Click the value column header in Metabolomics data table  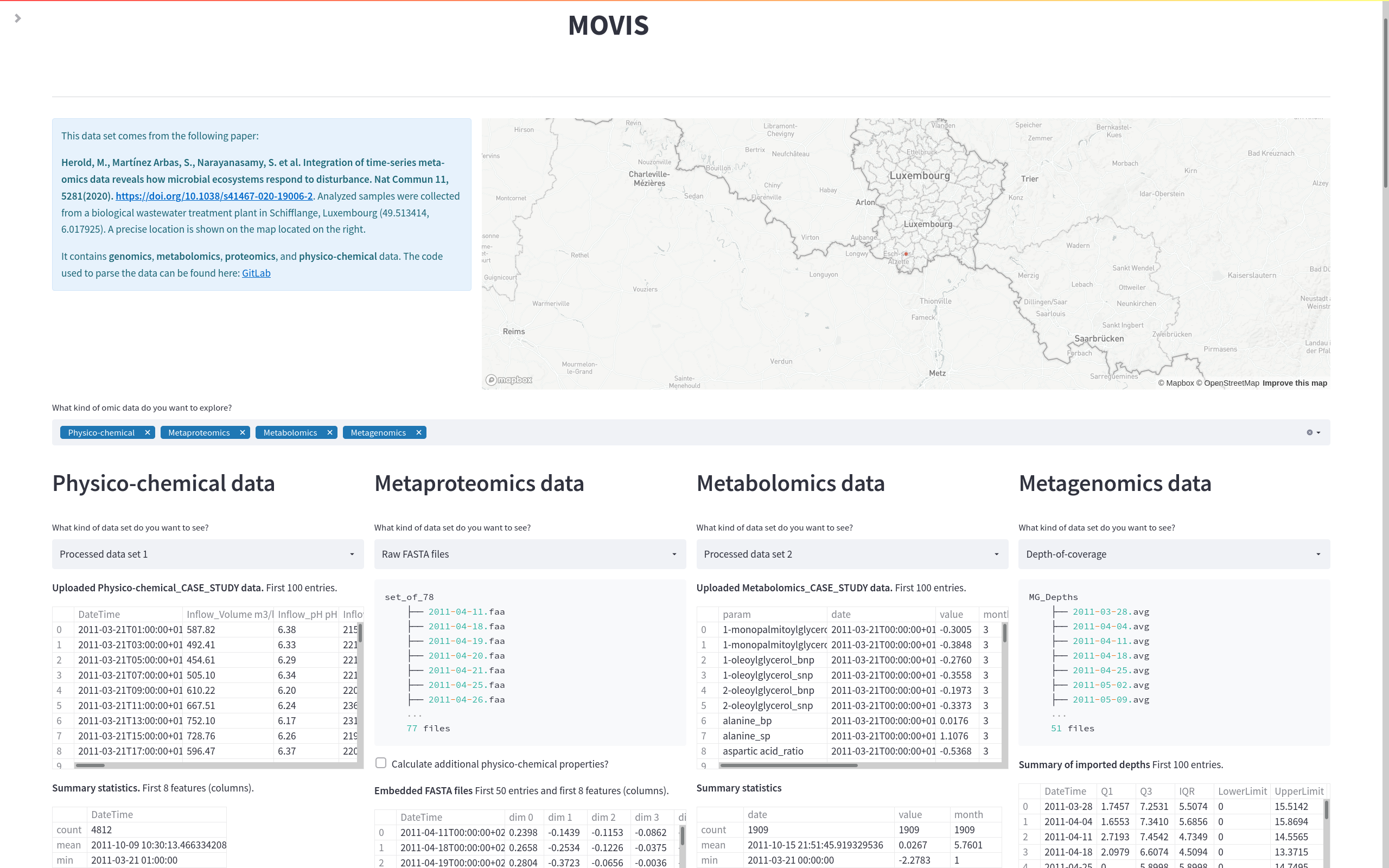coord(957,614)
